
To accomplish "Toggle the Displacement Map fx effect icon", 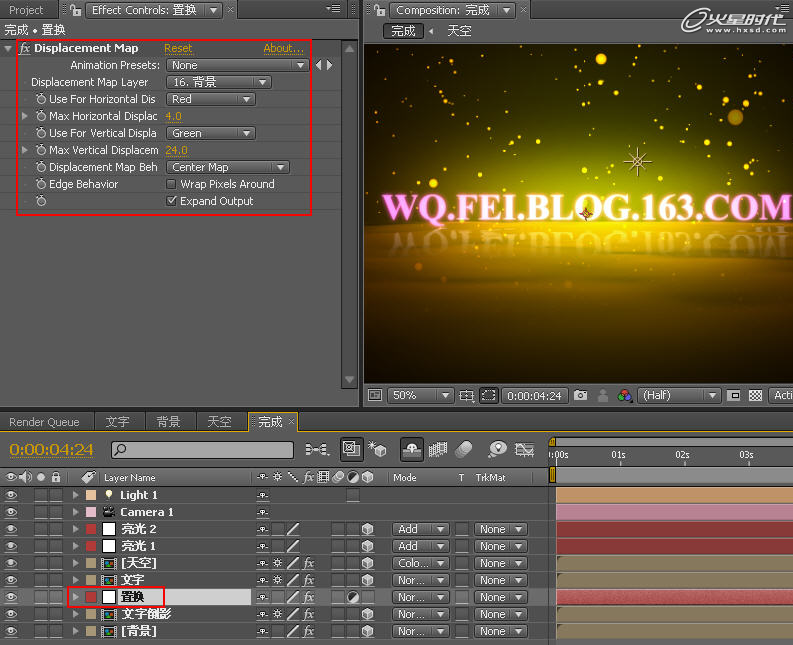I will point(24,48).
